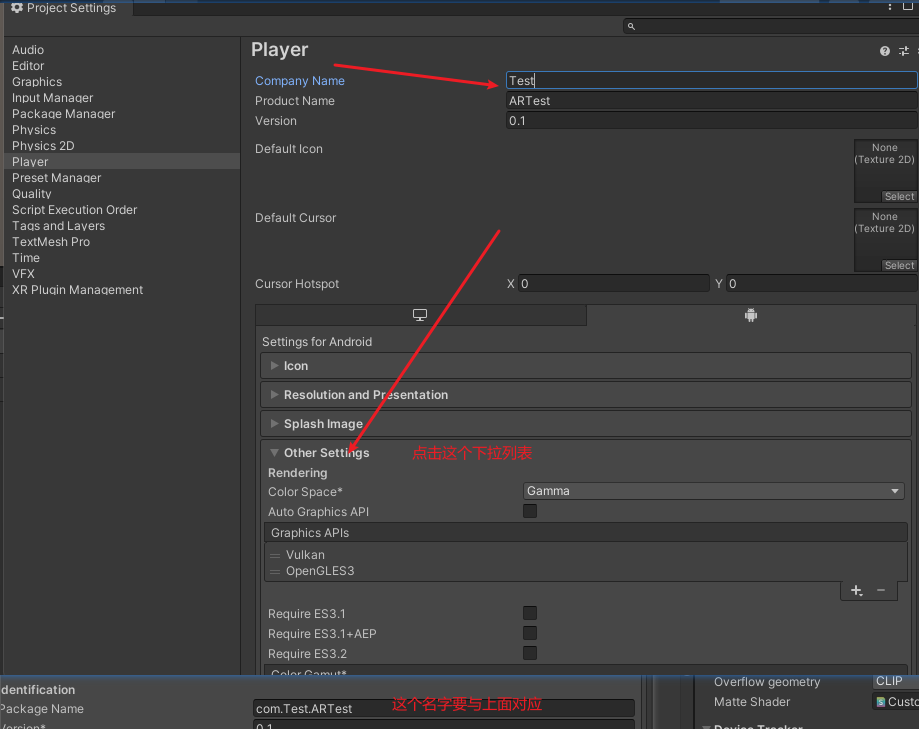
Task: Click the Project Settings gear icon
Action: 17,8
